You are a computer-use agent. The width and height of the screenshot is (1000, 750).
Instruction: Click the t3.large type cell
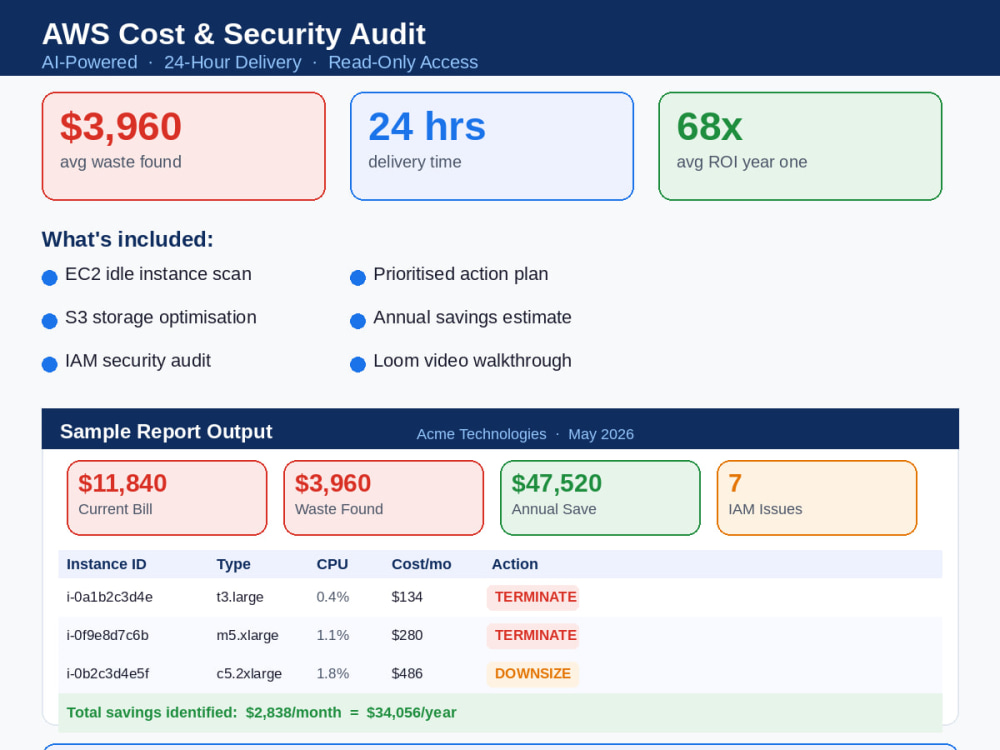[x=240, y=597]
